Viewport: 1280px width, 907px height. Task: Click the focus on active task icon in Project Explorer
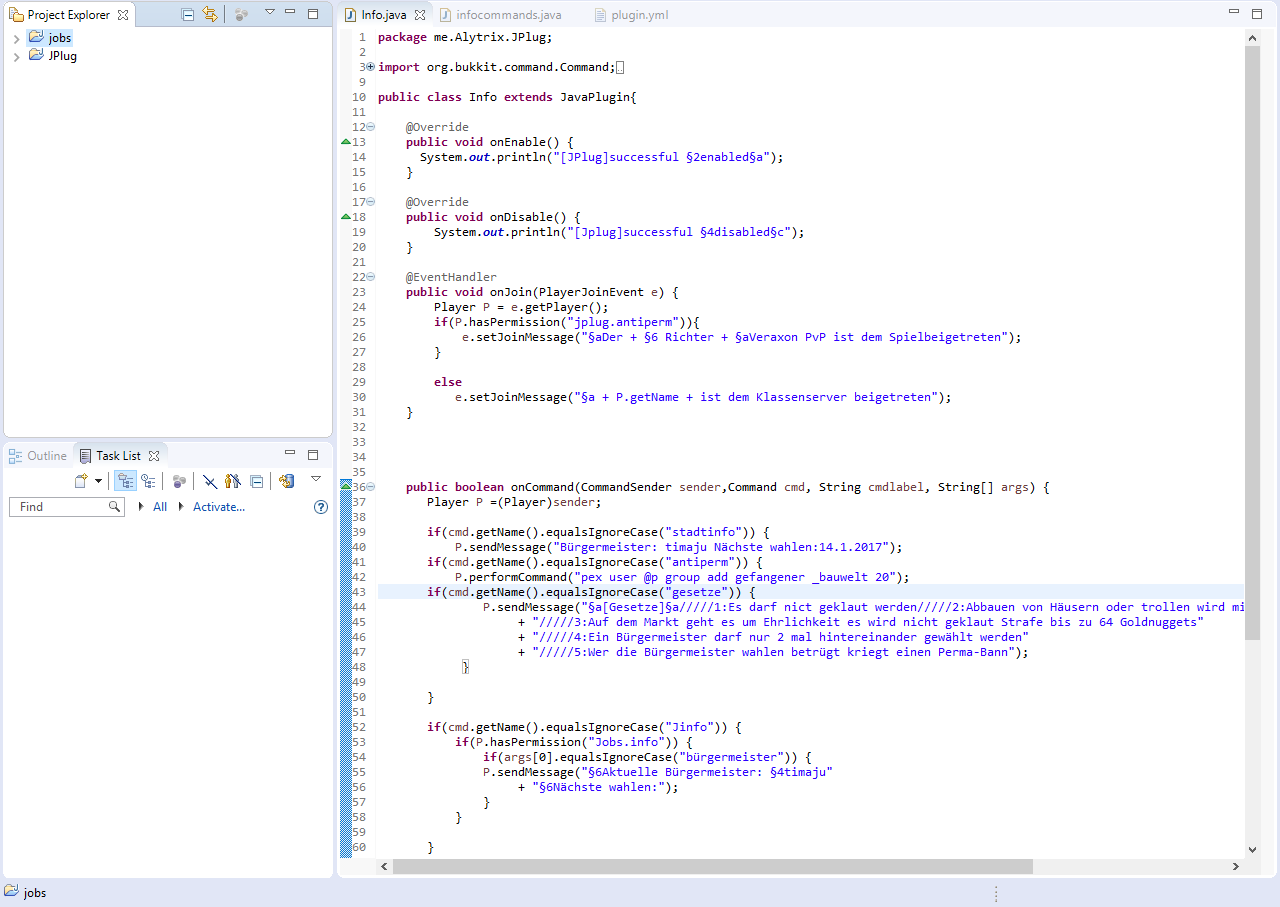(241, 14)
